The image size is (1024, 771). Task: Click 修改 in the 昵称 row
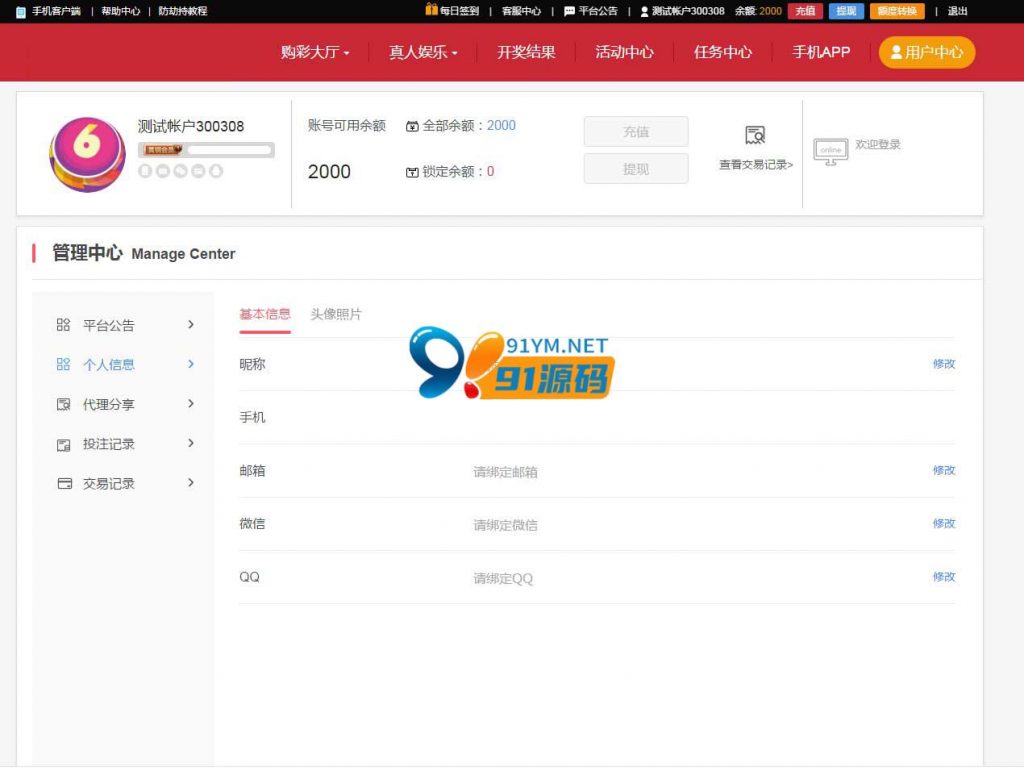point(944,364)
